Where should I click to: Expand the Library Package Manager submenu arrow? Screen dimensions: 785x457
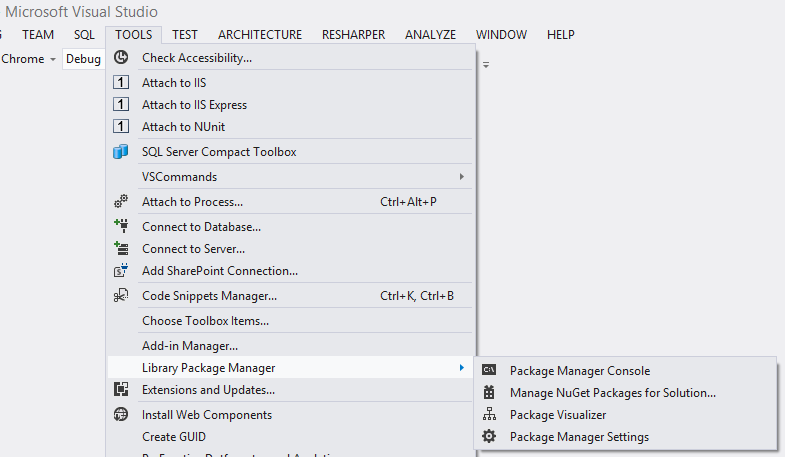(462, 368)
